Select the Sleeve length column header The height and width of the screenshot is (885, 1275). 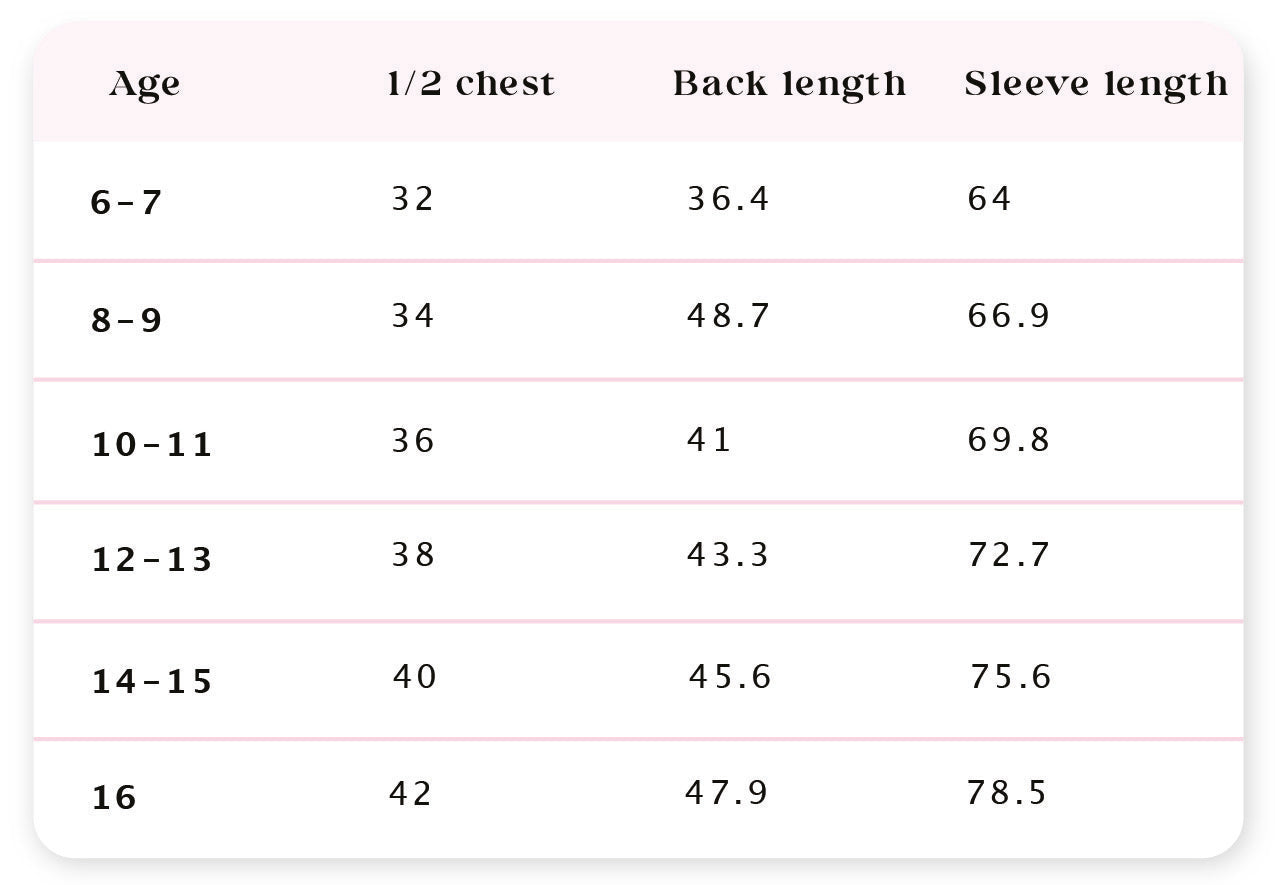pos(1096,84)
